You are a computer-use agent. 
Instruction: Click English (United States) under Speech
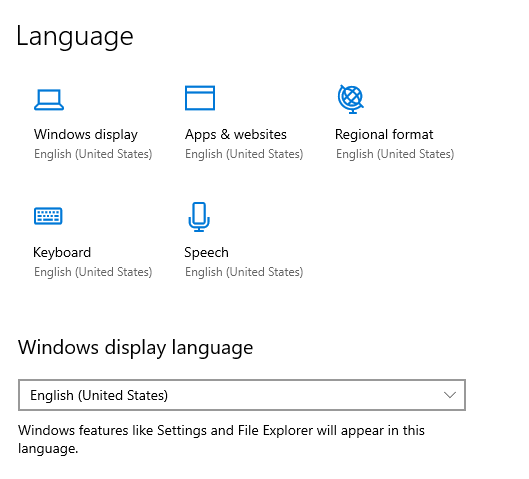point(244,272)
